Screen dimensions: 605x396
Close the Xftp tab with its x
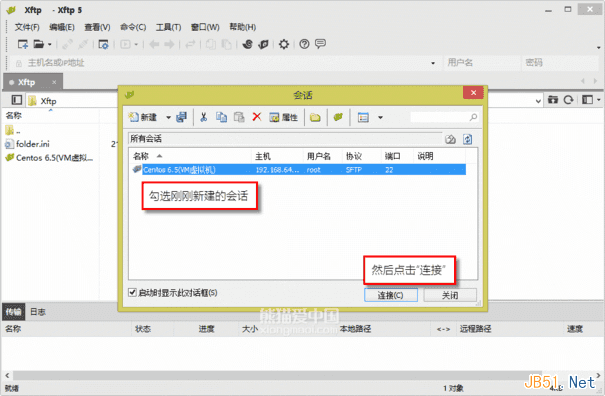click(x=54, y=82)
